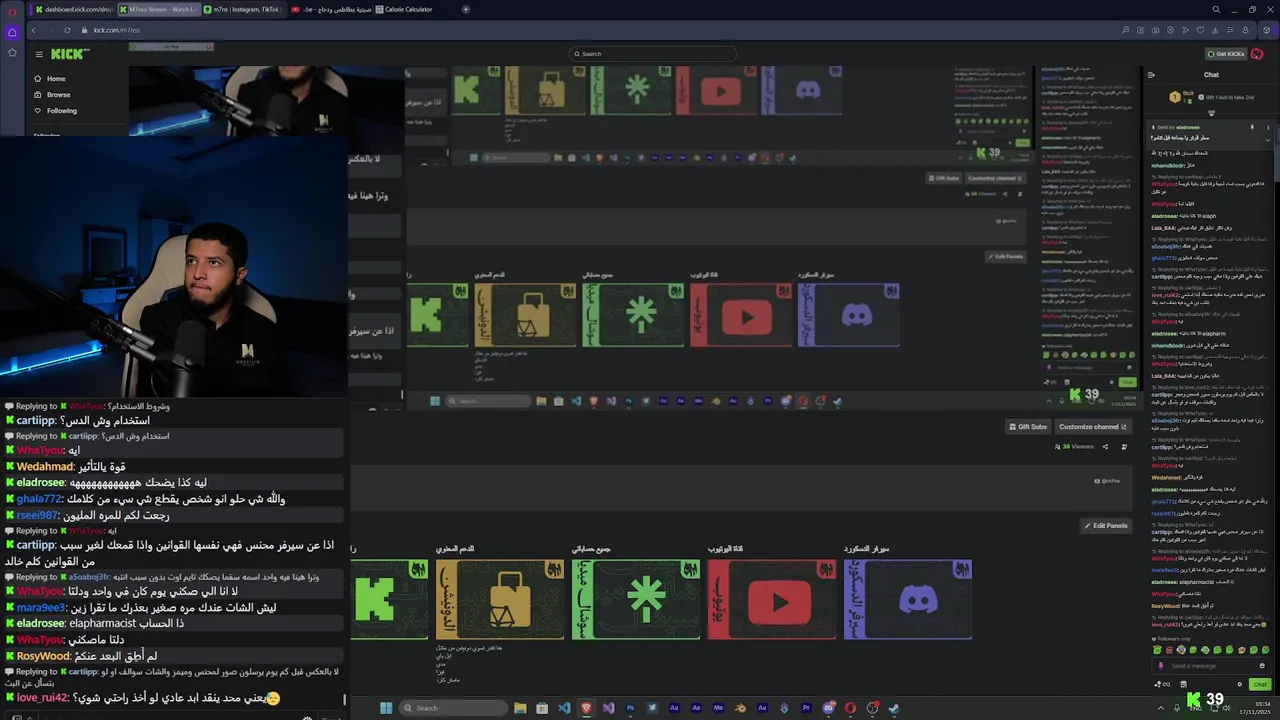1280x720 pixels.
Task: Click the ghala772 username in the overlay chat
Action: pos(39,499)
